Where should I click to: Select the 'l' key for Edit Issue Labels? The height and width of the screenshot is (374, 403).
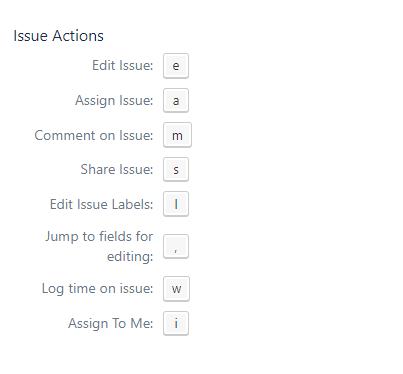[176, 204]
